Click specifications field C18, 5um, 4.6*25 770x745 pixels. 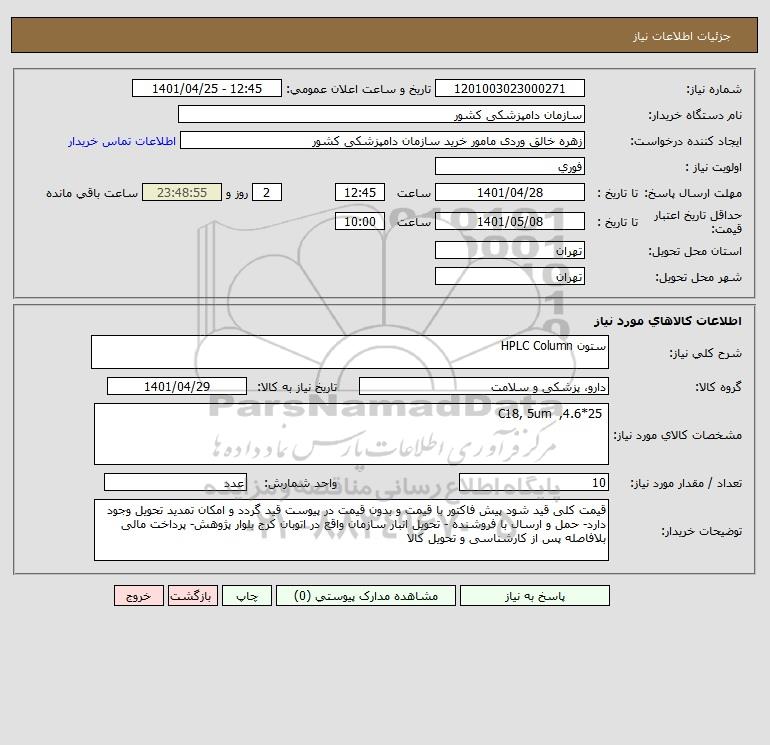click(x=351, y=434)
